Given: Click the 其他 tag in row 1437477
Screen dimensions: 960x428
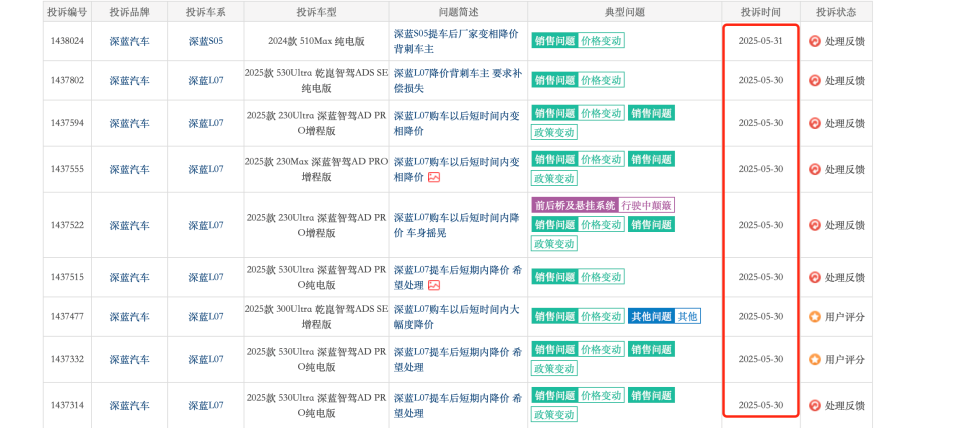Looking at the screenshot, I should pyautogui.click(x=688, y=317).
